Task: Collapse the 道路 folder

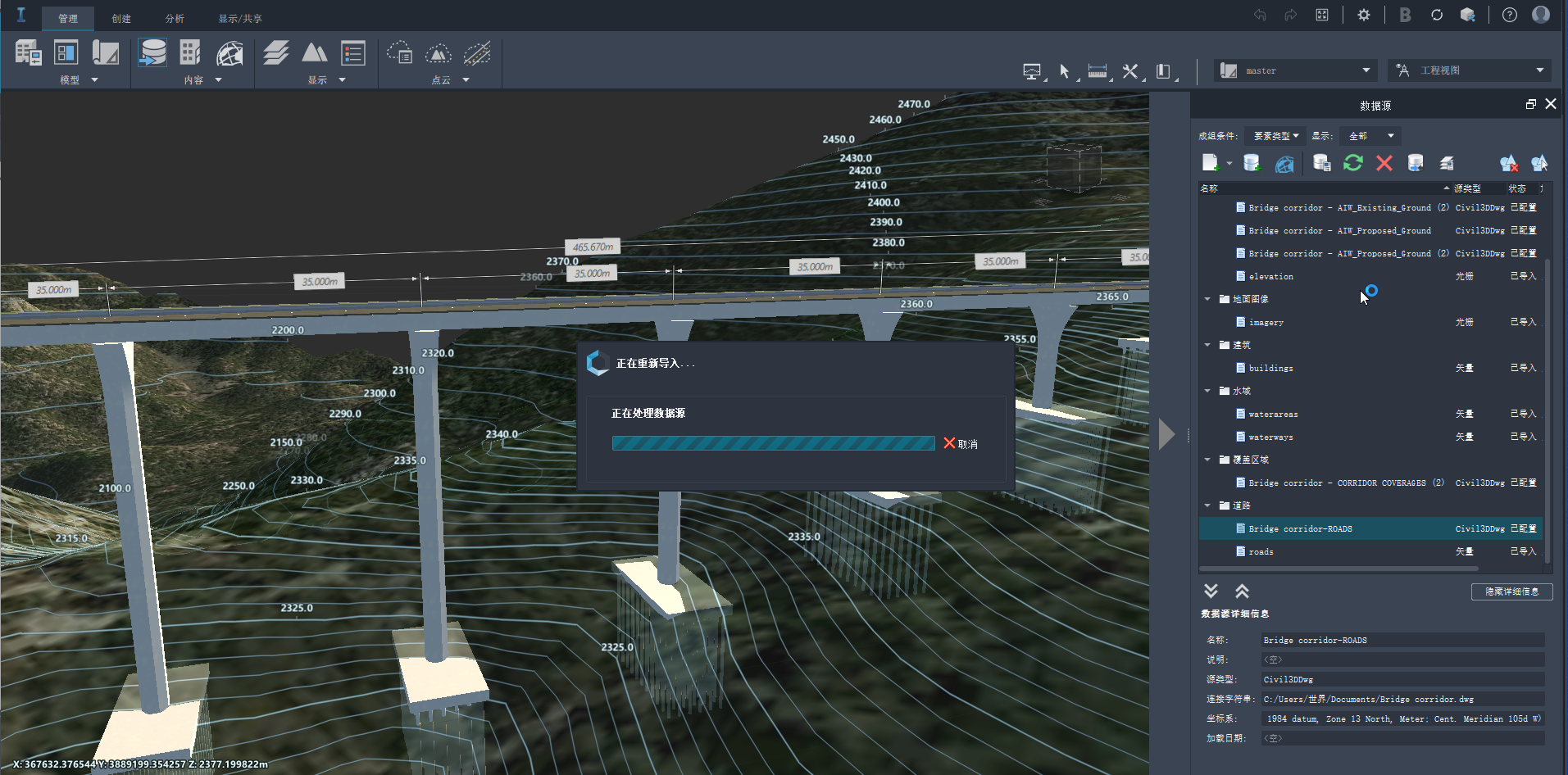Action: (x=1207, y=505)
